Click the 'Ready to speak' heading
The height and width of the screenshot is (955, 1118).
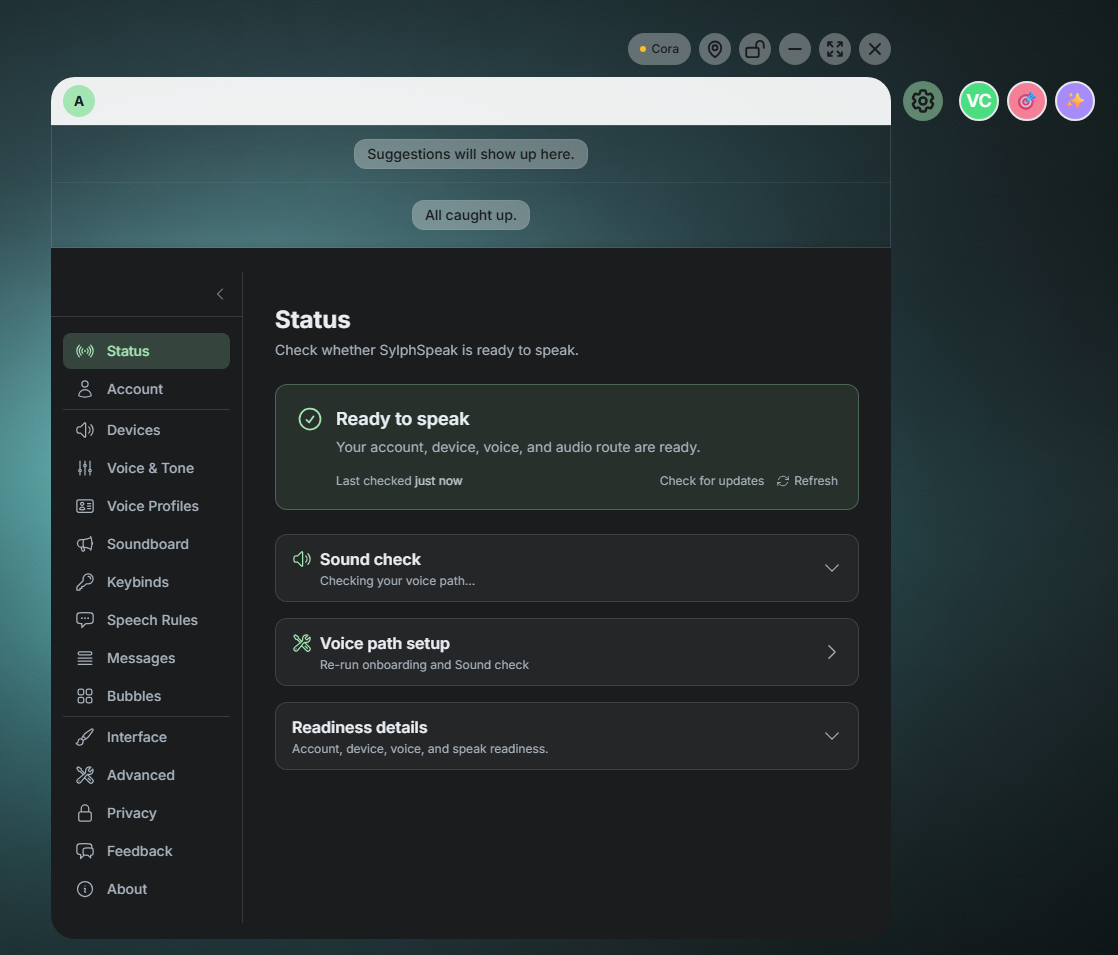coord(402,419)
